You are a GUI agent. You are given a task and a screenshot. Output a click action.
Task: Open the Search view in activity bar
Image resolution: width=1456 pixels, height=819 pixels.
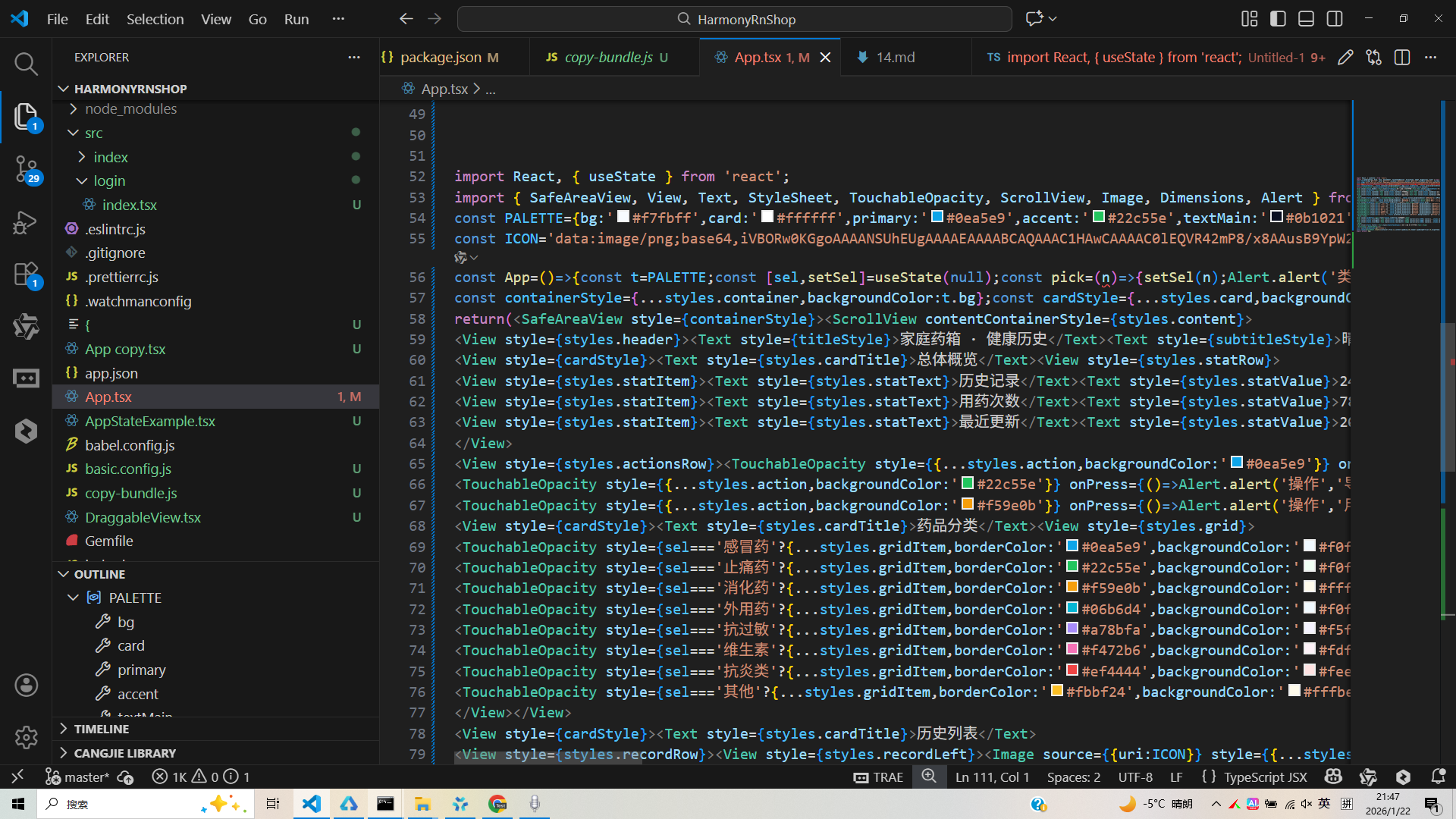point(26,64)
